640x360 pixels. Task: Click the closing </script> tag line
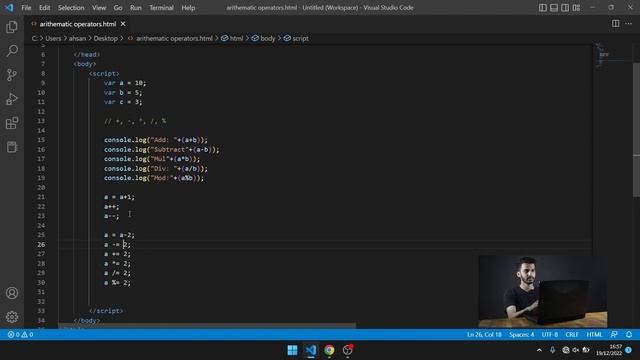point(106,311)
